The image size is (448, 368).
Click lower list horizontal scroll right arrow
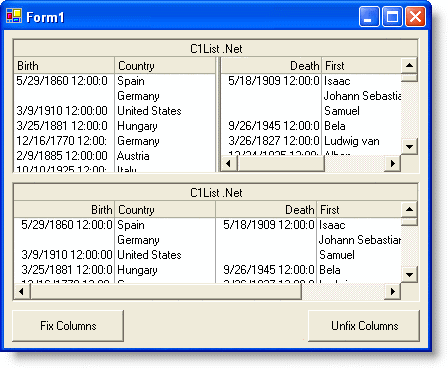[393, 291]
